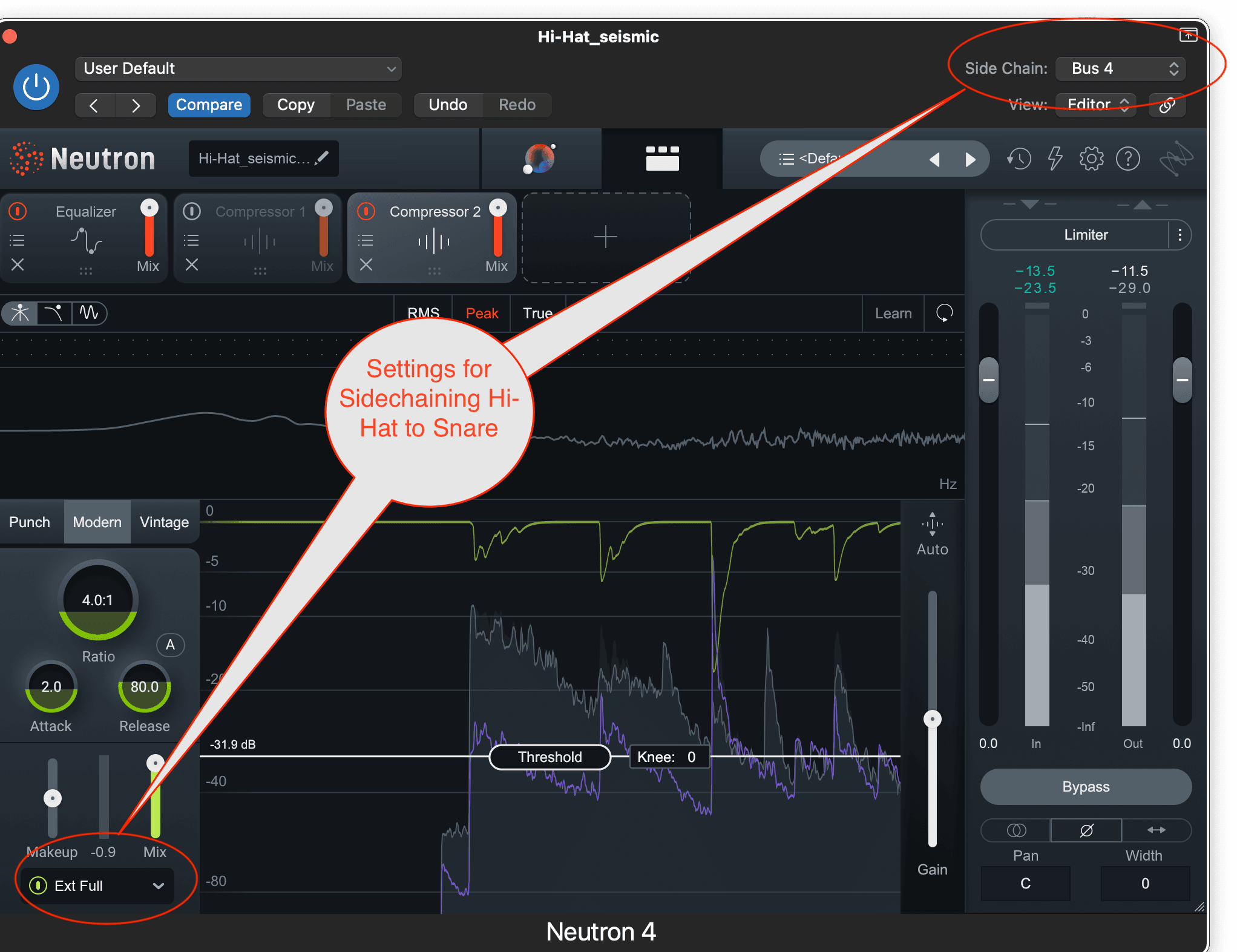The image size is (1237, 952).
Task: Click the Makeup gain slider handle
Action: 53,798
